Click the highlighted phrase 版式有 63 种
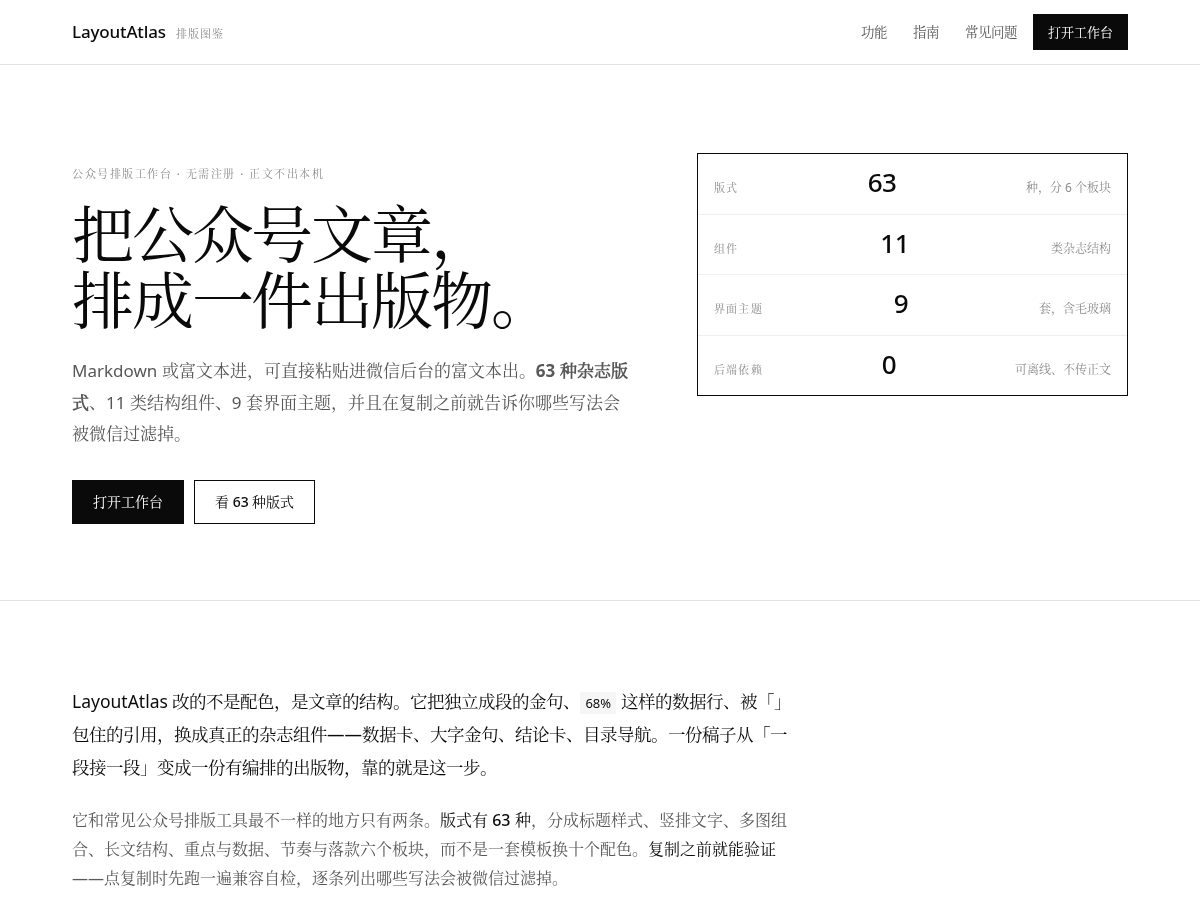Image resolution: width=1200 pixels, height=900 pixels. tap(485, 820)
